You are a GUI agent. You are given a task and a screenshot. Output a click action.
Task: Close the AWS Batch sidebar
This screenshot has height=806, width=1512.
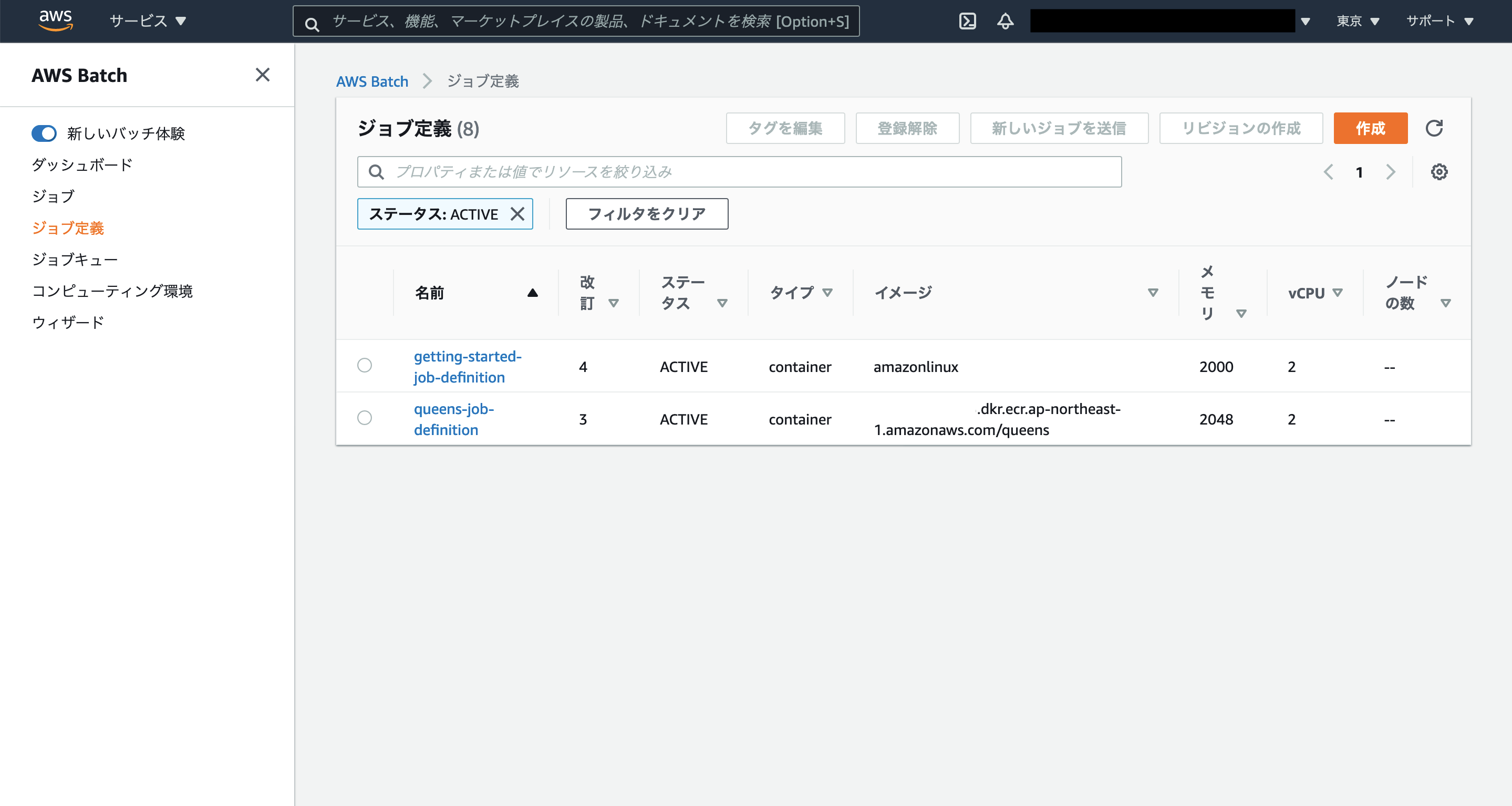[262, 75]
